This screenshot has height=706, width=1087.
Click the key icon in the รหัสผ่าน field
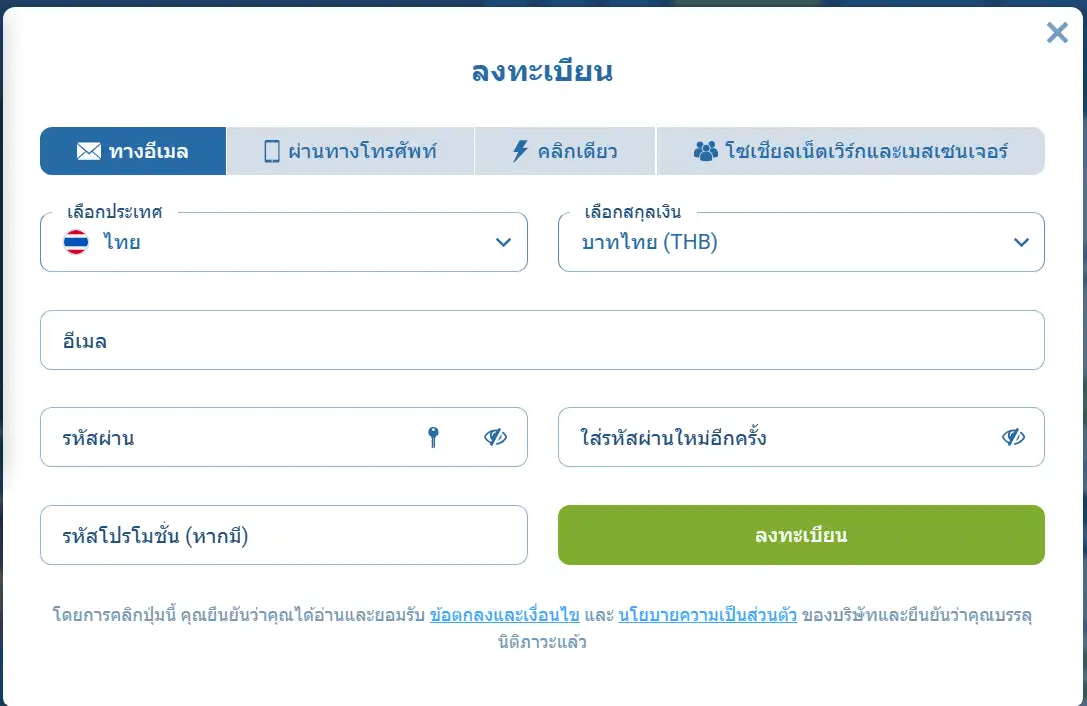point(433,437)
